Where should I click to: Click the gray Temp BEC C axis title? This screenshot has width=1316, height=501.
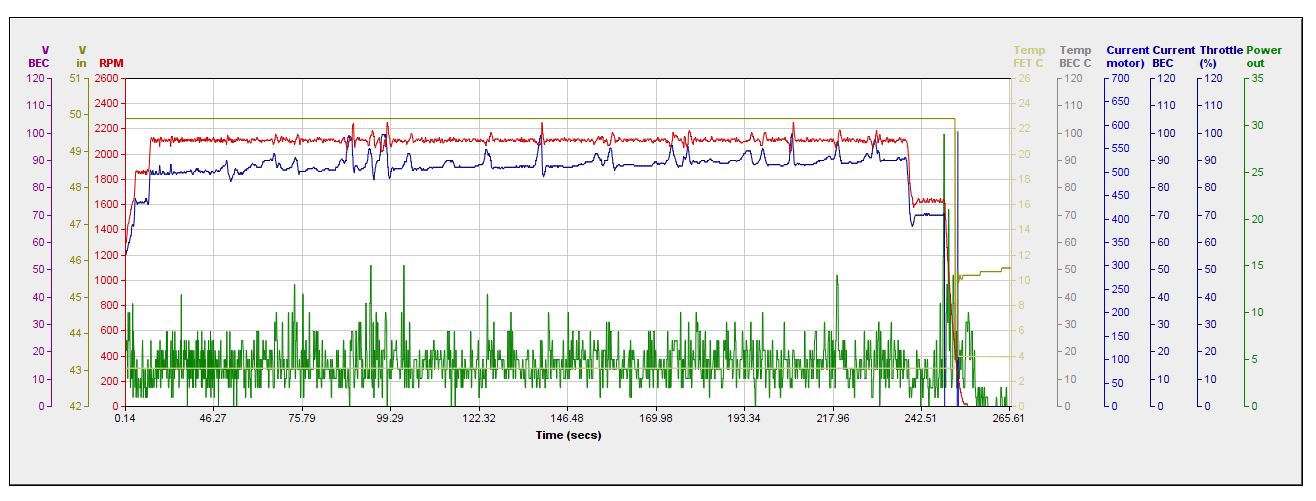coord(1075,56)
